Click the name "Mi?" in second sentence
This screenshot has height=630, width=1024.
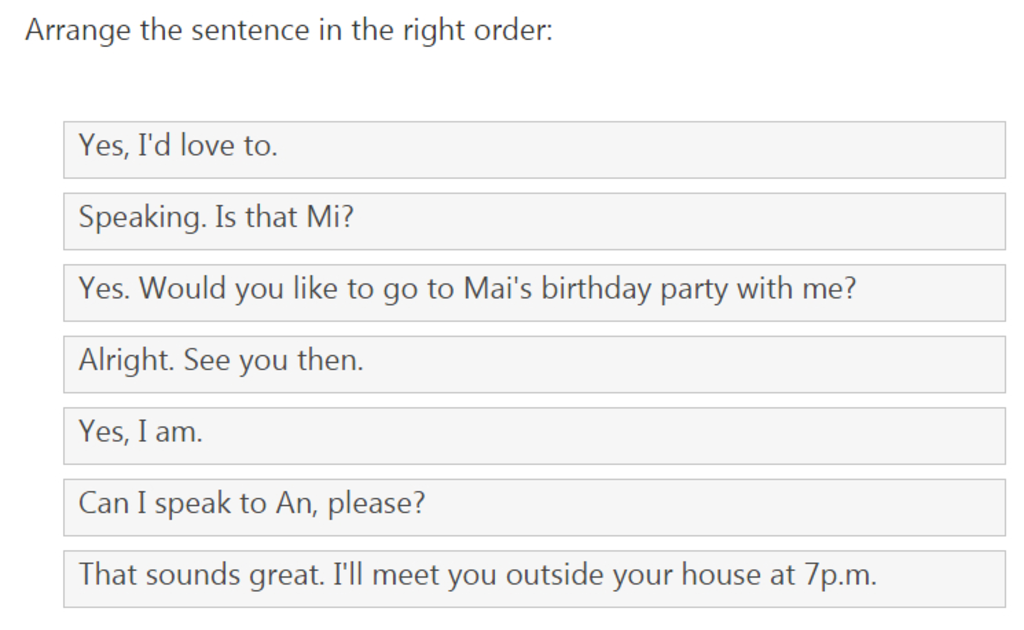pyautogui.click(x=330, y=217)
